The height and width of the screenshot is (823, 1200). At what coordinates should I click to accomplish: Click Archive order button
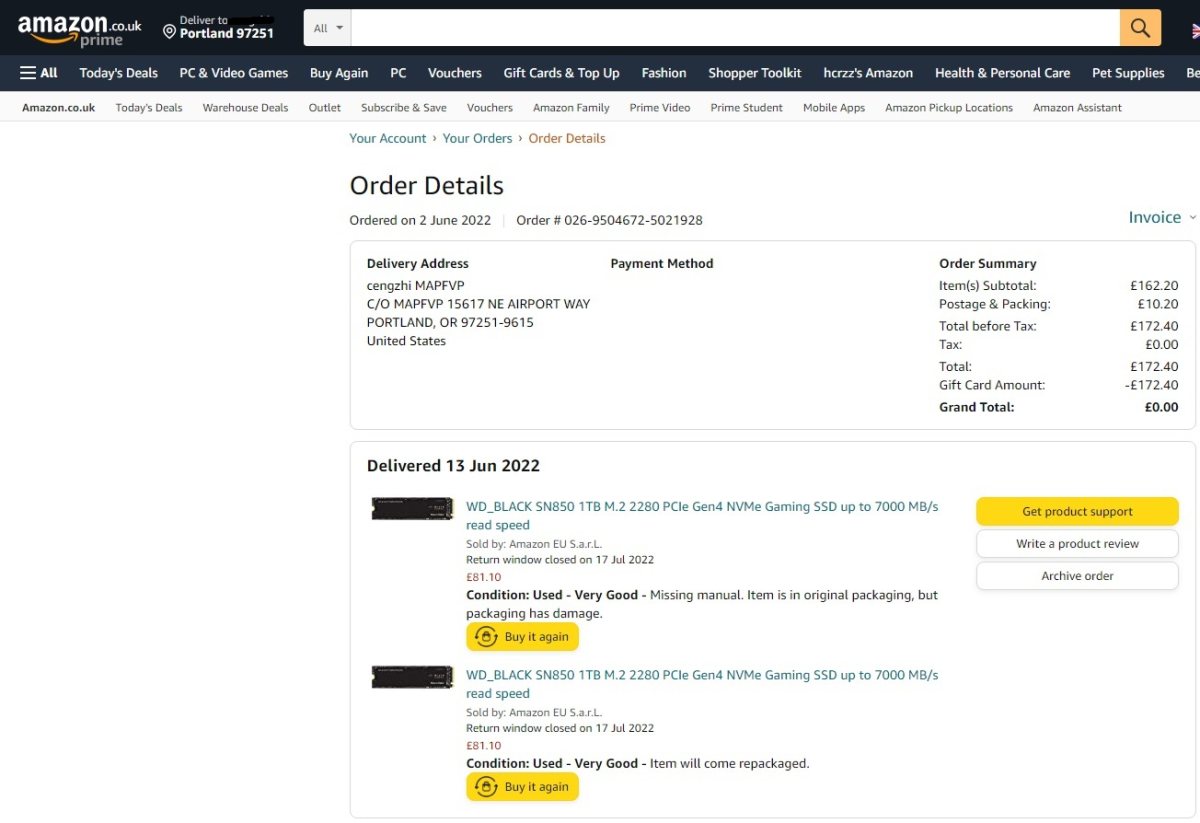[1077, 576]
